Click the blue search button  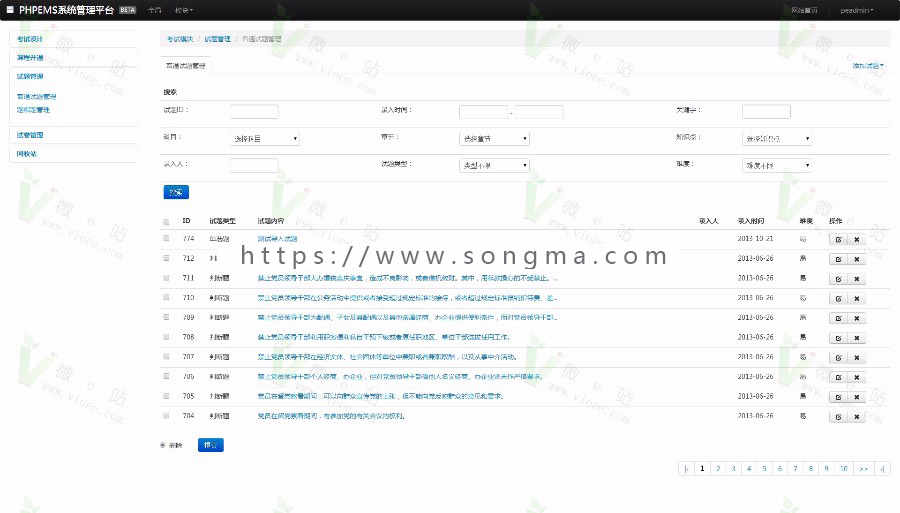(176, 192)
